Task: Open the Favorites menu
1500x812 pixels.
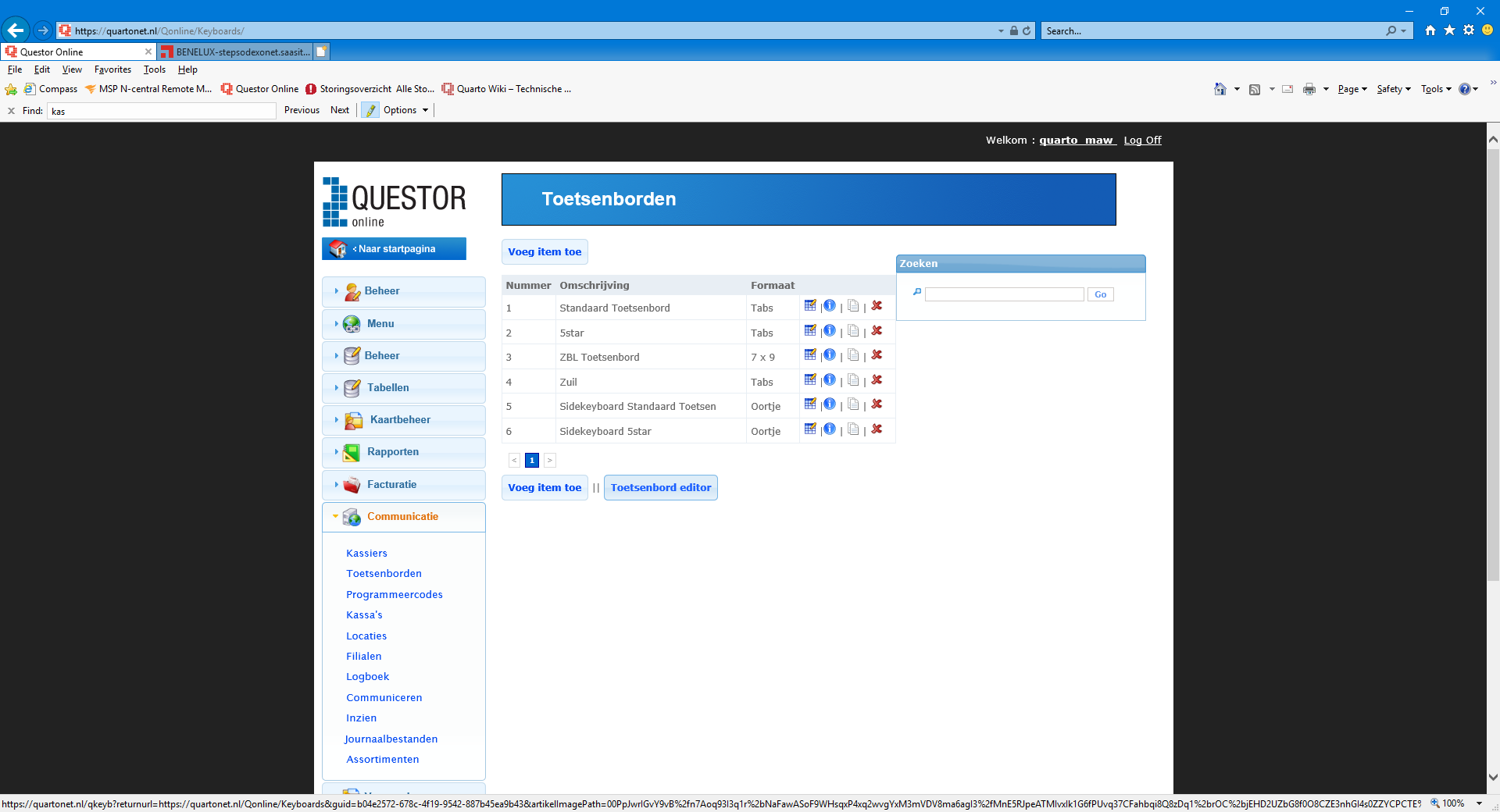Action: (112, 69)
